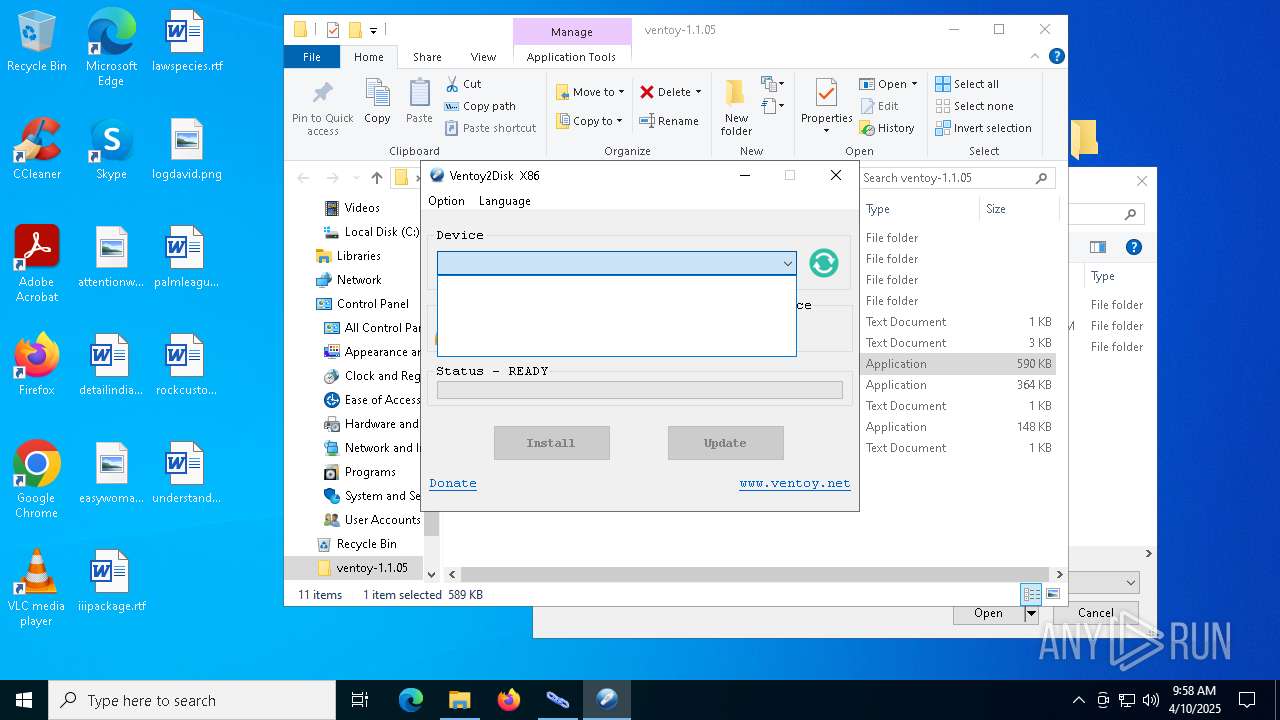The height and width of the screenshot is (720, 1280).
Task: Open the File tab in Explorer
Action: click(x=312, y=57)
